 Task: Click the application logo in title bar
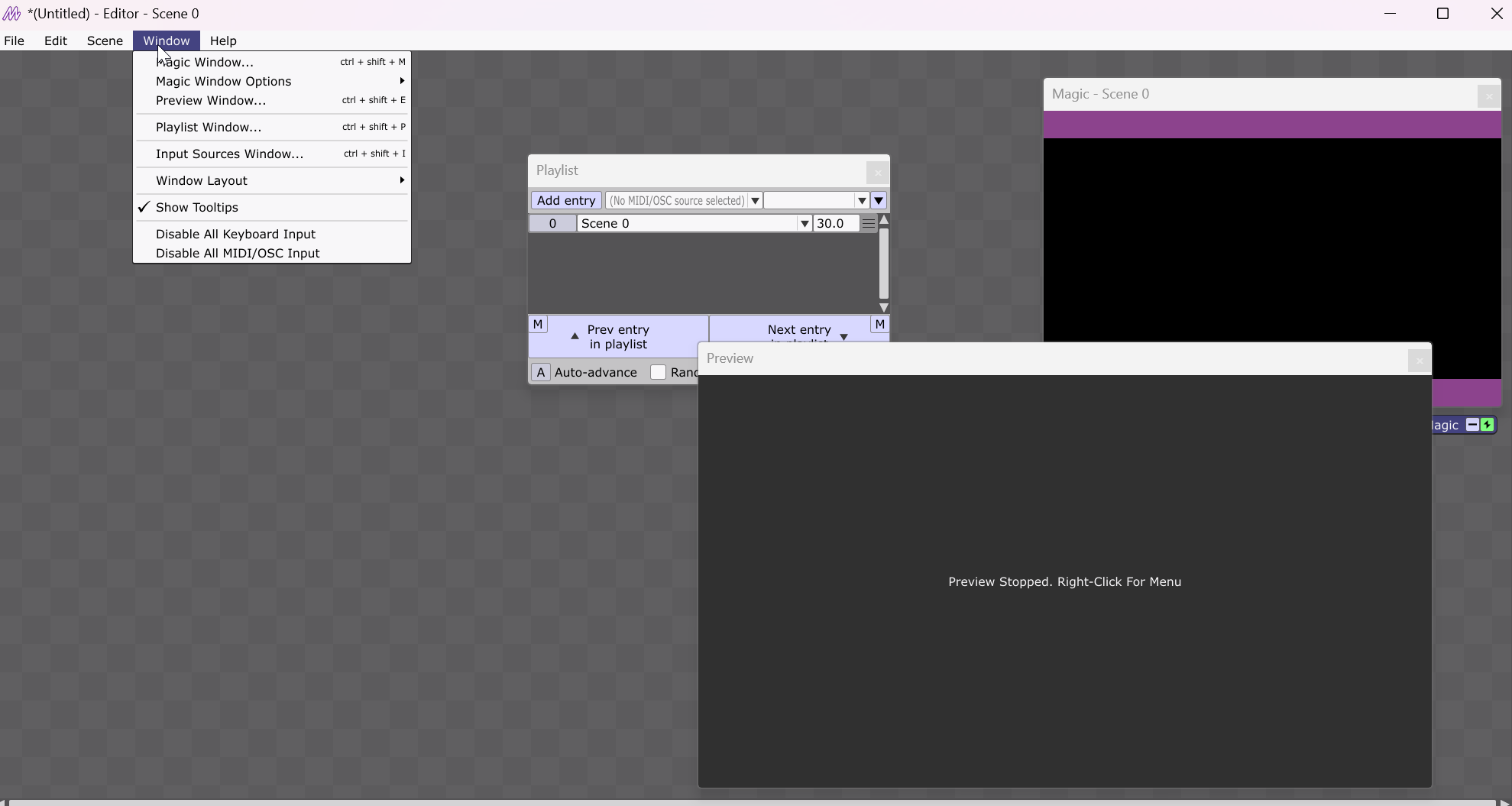tap(11, 14)
